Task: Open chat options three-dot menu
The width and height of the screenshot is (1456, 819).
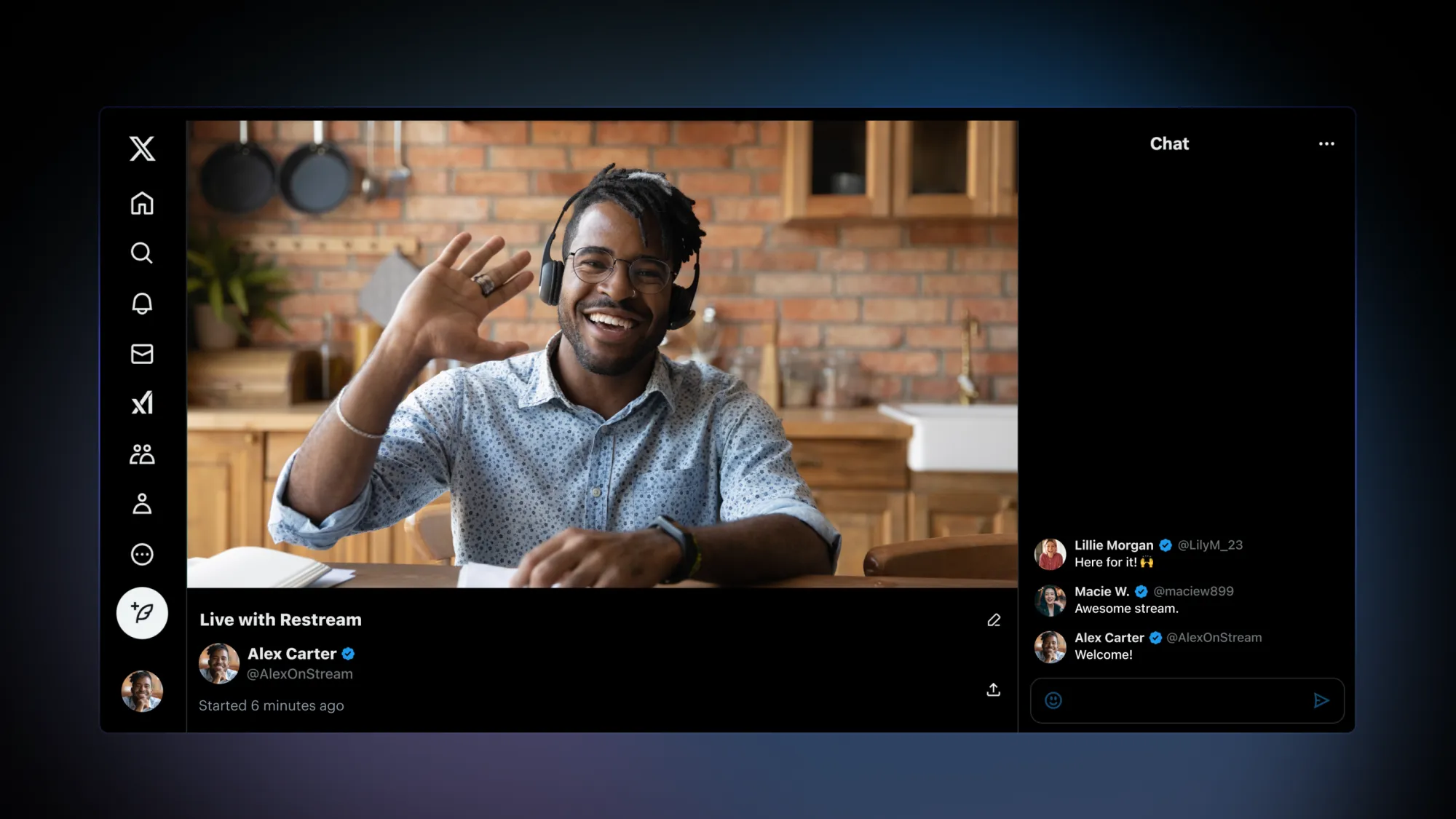Action: (1326, 144)
